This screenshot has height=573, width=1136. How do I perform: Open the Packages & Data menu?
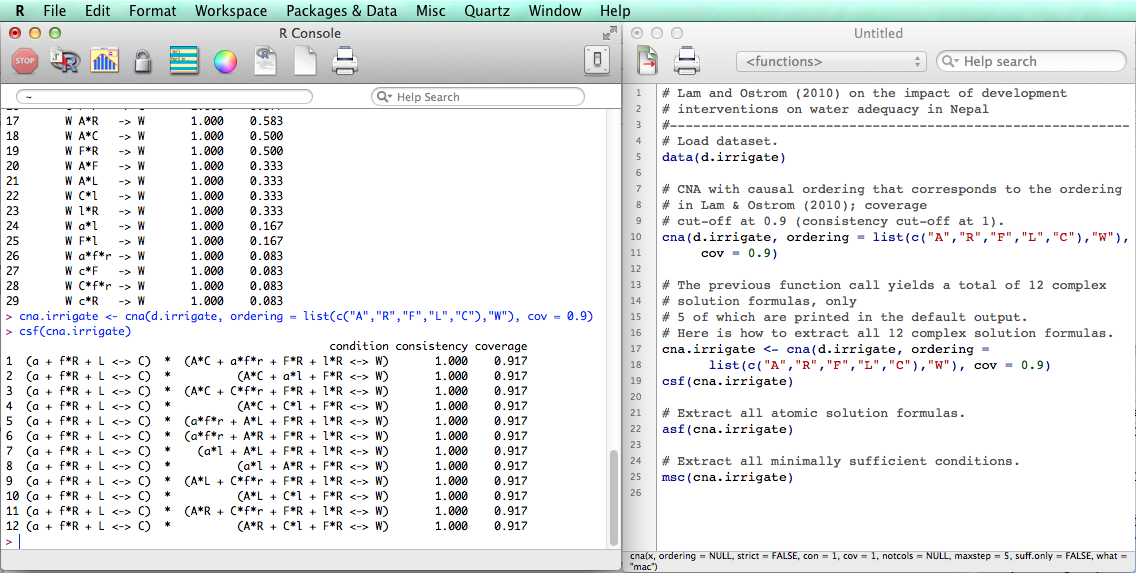341,11
